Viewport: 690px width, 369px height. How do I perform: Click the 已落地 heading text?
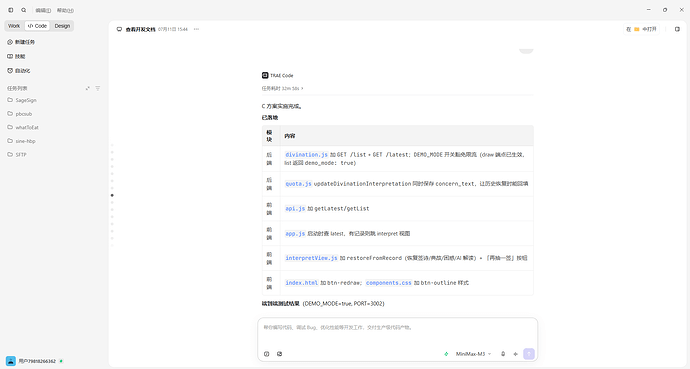(x=270, y=117)
